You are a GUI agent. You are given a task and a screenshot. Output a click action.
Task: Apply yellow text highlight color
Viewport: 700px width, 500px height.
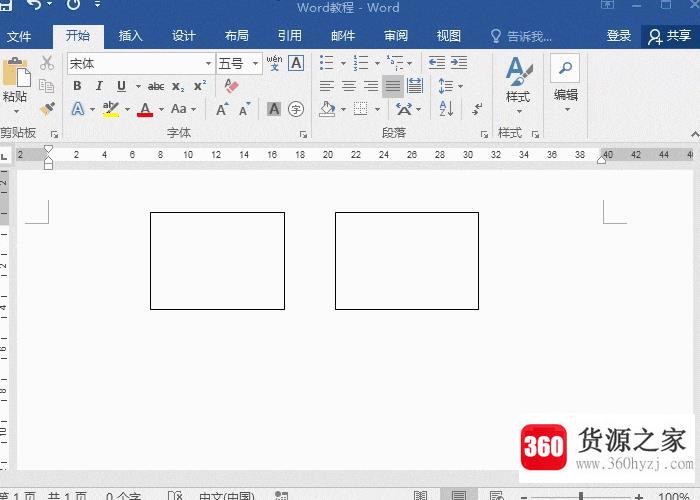tap(111, 109)
